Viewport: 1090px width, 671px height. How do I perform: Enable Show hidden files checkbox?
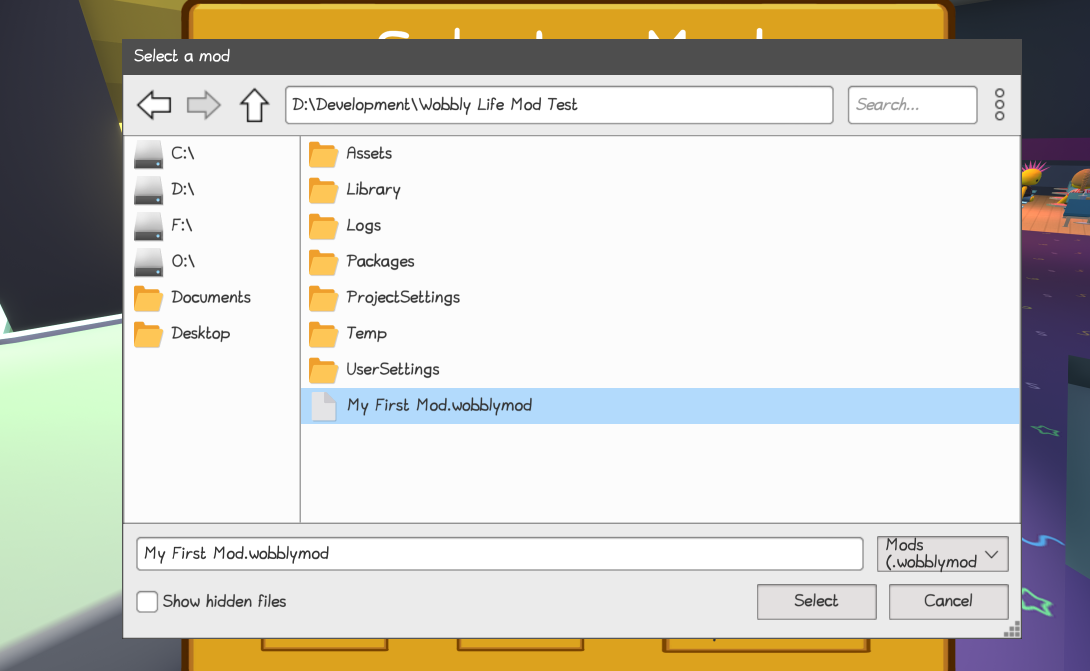click(x=147, y=601)
